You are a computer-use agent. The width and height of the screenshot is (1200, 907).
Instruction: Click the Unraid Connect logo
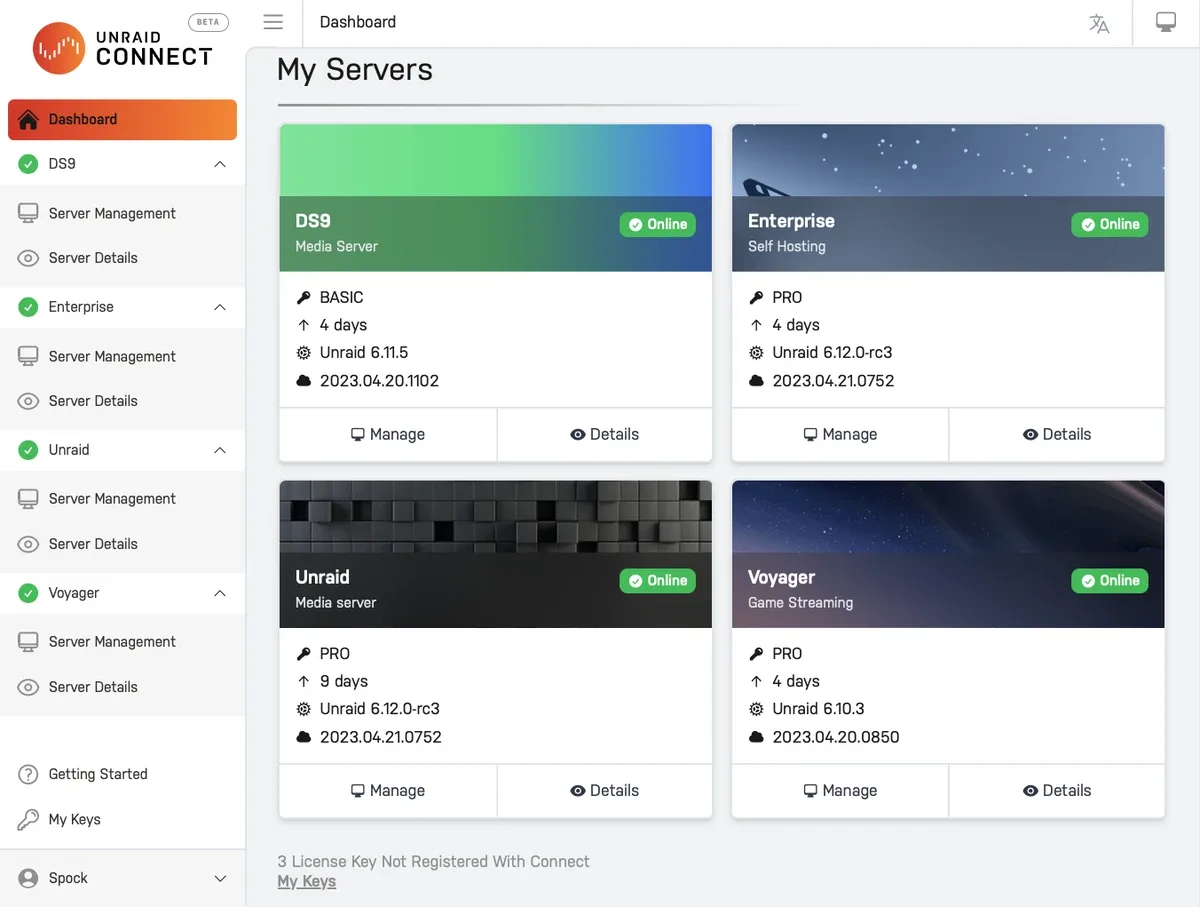123,48
